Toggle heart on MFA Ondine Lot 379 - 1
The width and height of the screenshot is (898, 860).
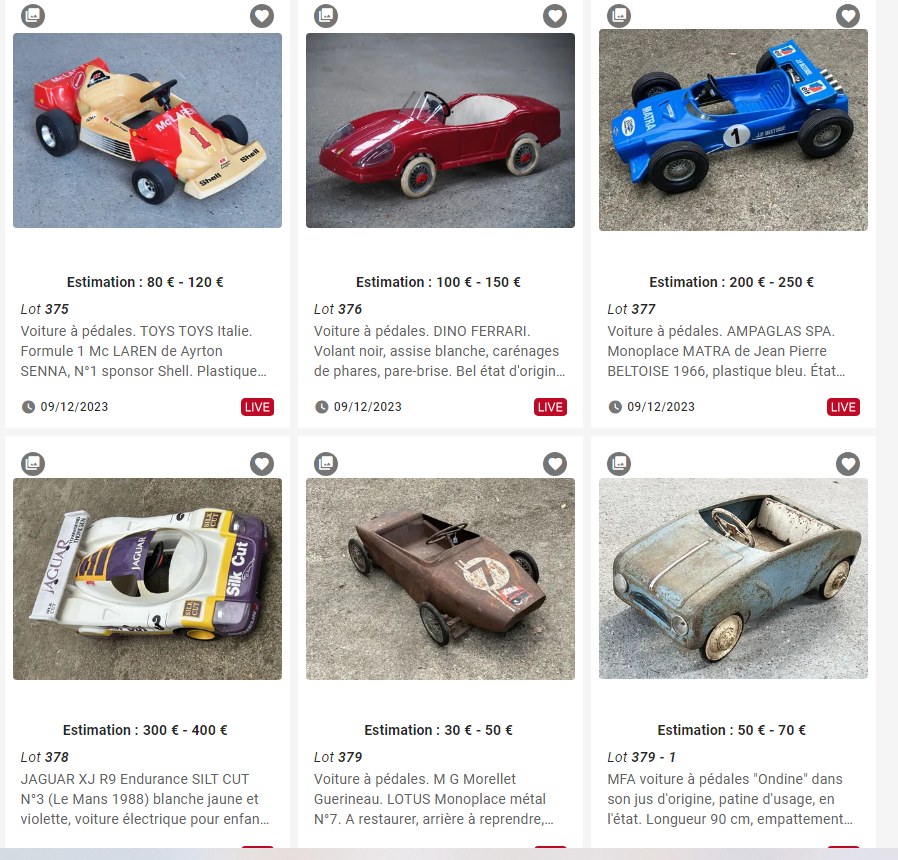click(x=848, y=463)
